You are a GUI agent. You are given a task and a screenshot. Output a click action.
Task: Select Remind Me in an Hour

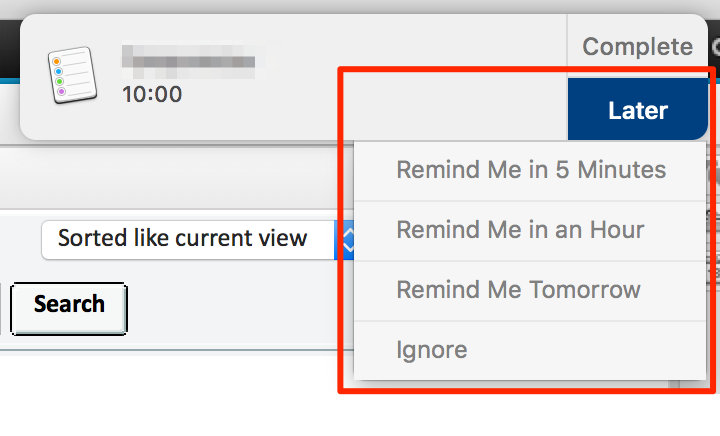(520, 230)
